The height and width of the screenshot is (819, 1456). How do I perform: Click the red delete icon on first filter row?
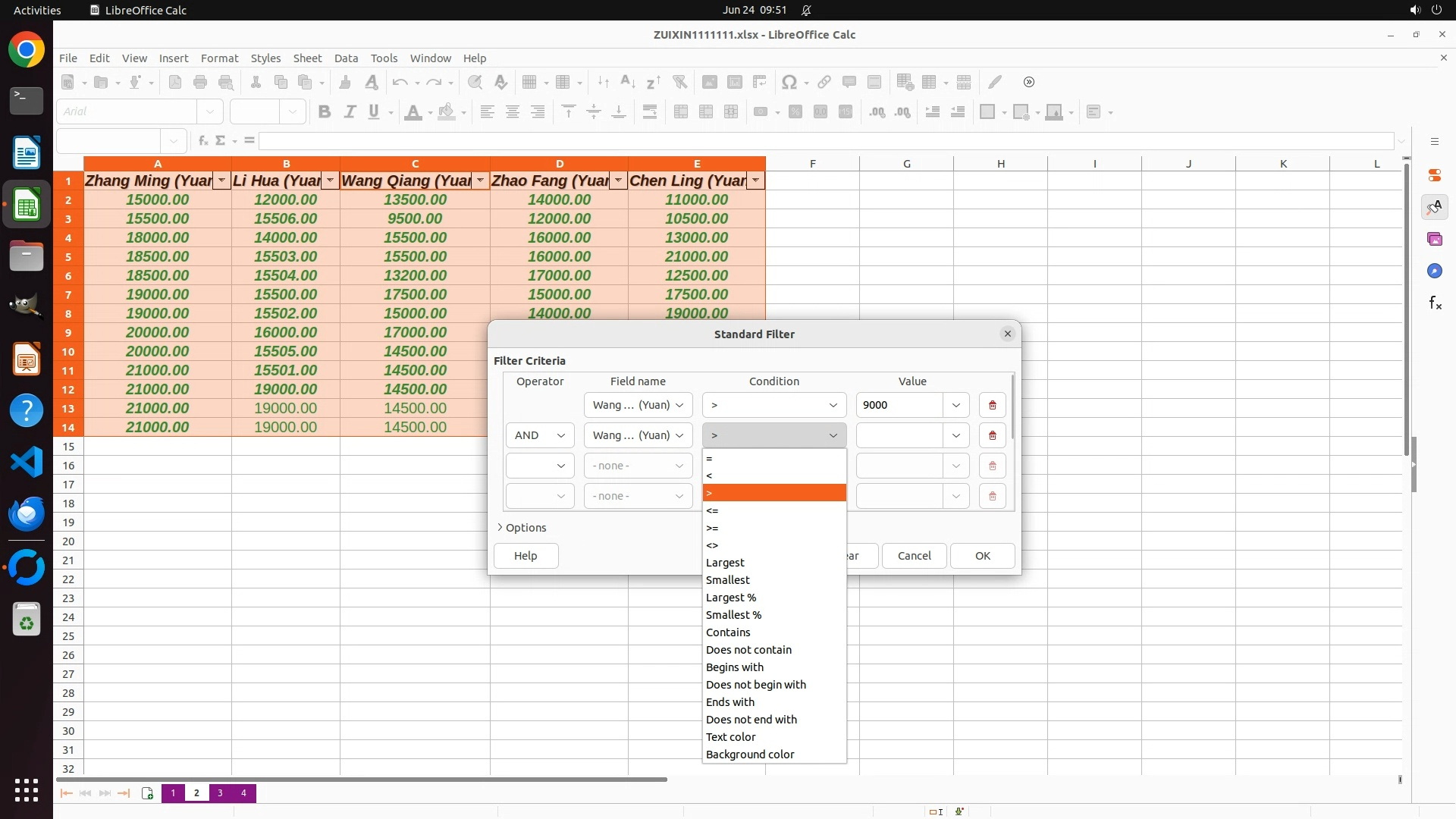pyautogui.click(x=992, y=405)
